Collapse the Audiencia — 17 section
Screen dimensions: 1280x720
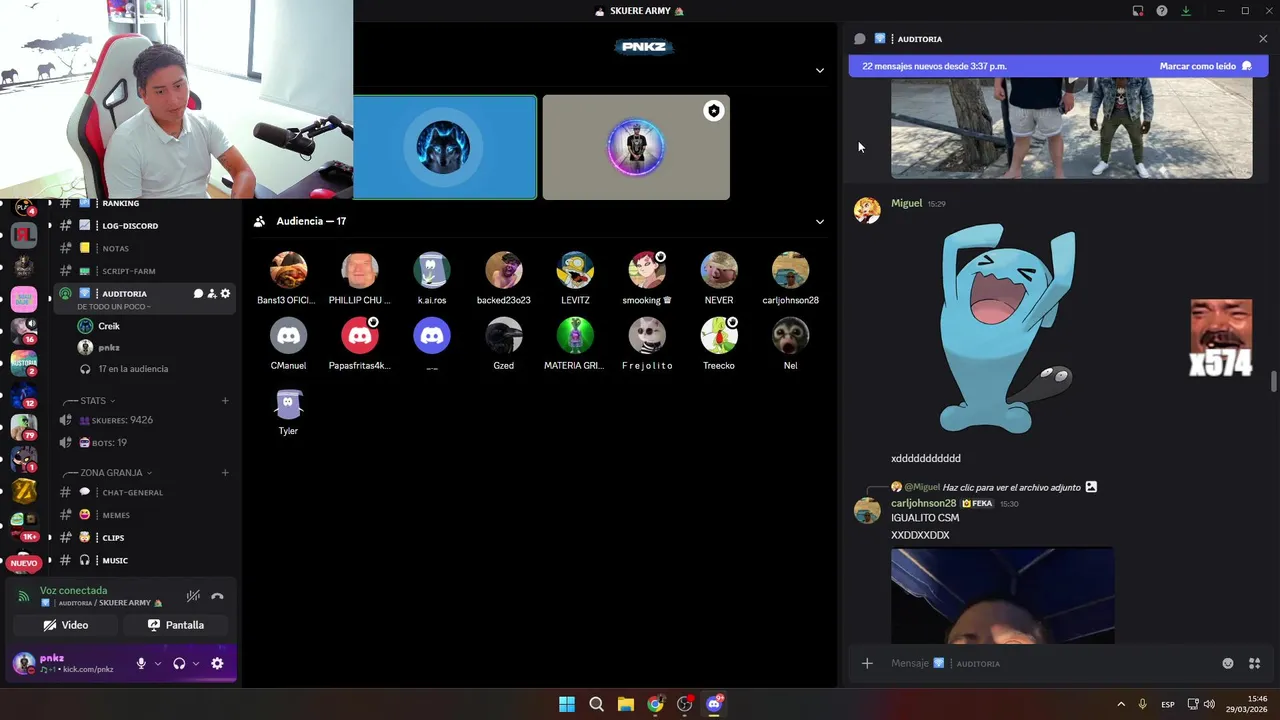[x=820, y=221]
